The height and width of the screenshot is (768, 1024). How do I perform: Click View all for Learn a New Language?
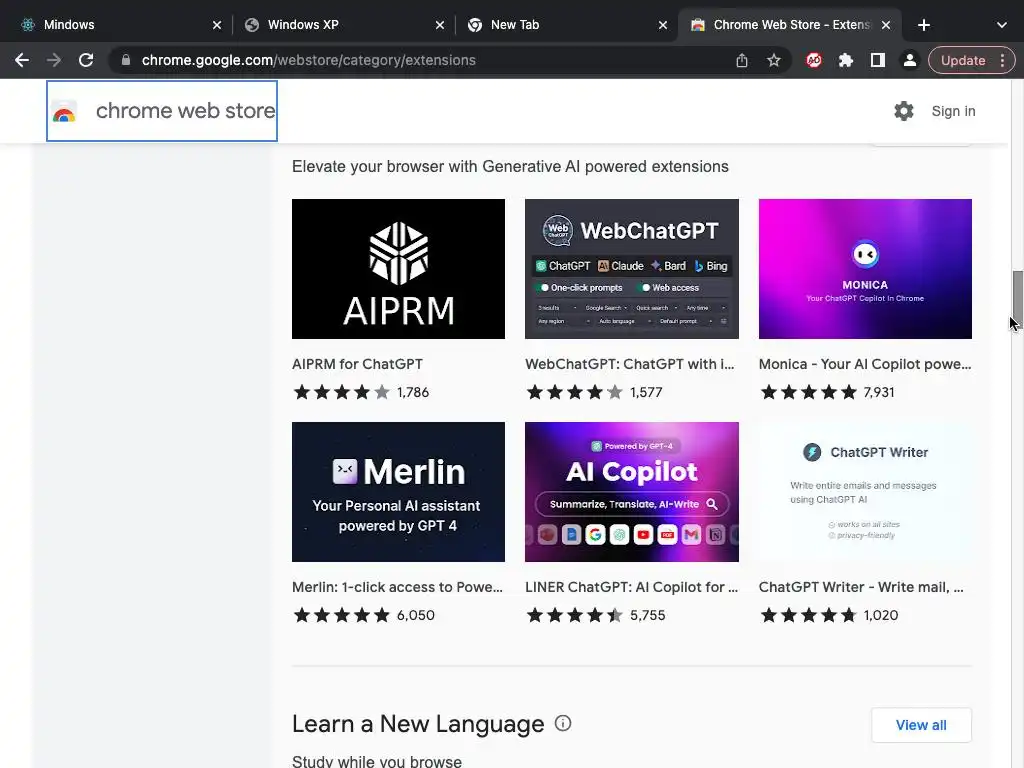[921, 725]
